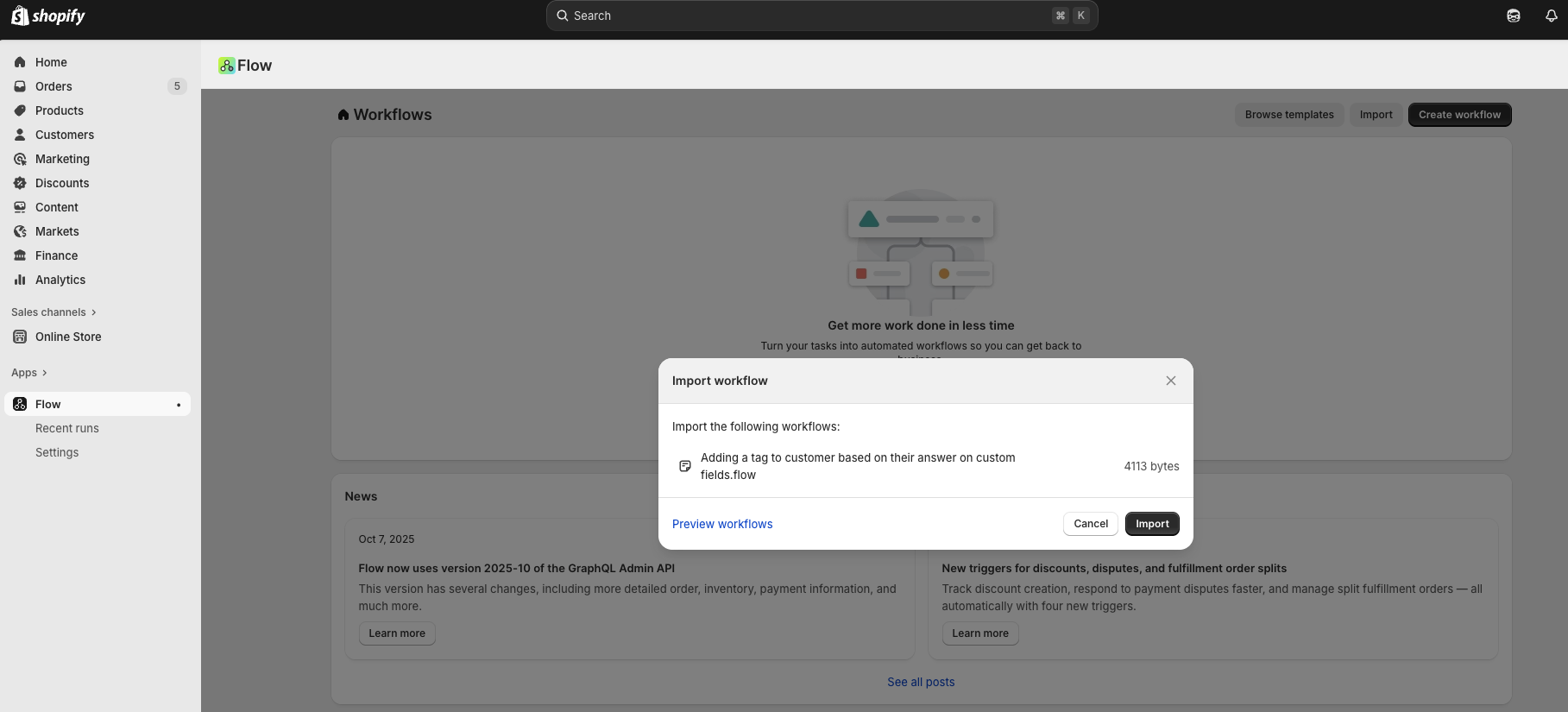Select the .flow file icon in dialog

(685, 466)
